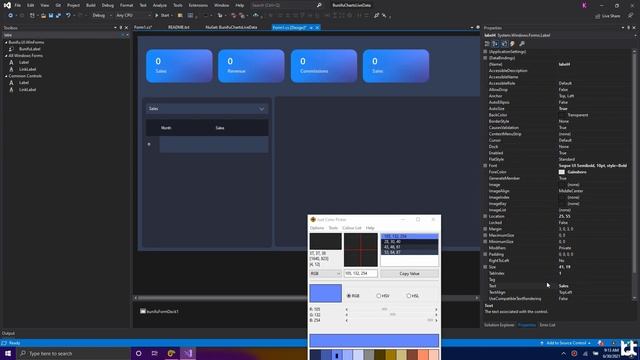Collapse the All Windows Forms toolbox group
Viewport: 640px width, 360px height.
tap(6, 56)
